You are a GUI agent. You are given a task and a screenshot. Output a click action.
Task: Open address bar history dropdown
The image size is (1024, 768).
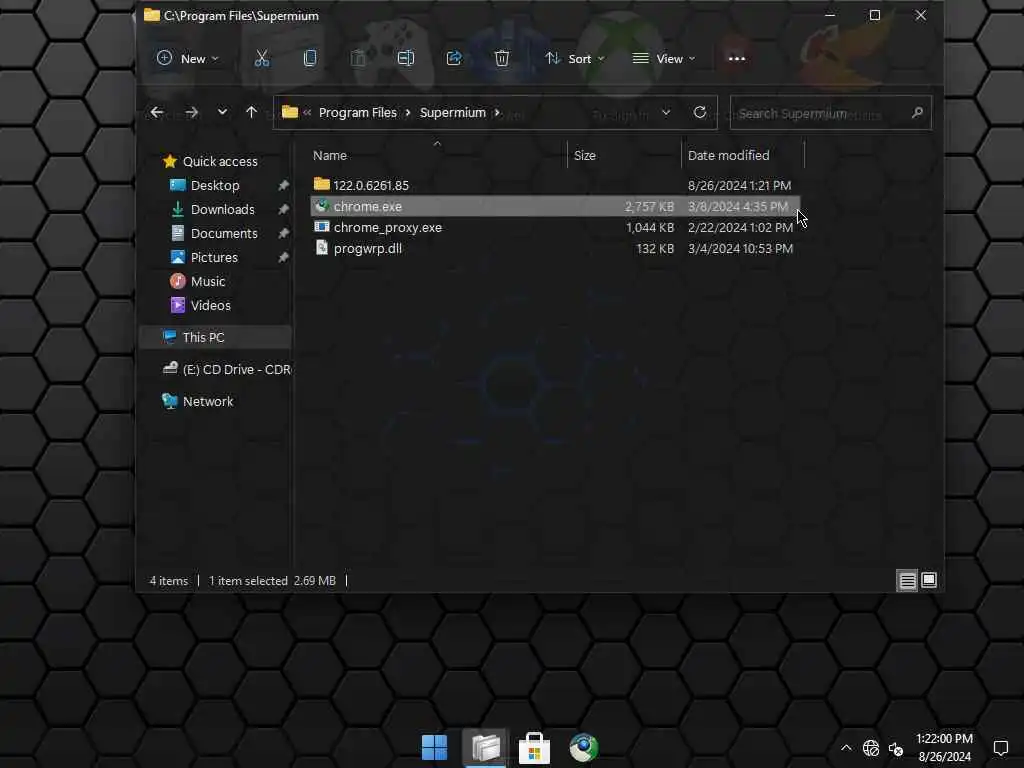(666, 112)
